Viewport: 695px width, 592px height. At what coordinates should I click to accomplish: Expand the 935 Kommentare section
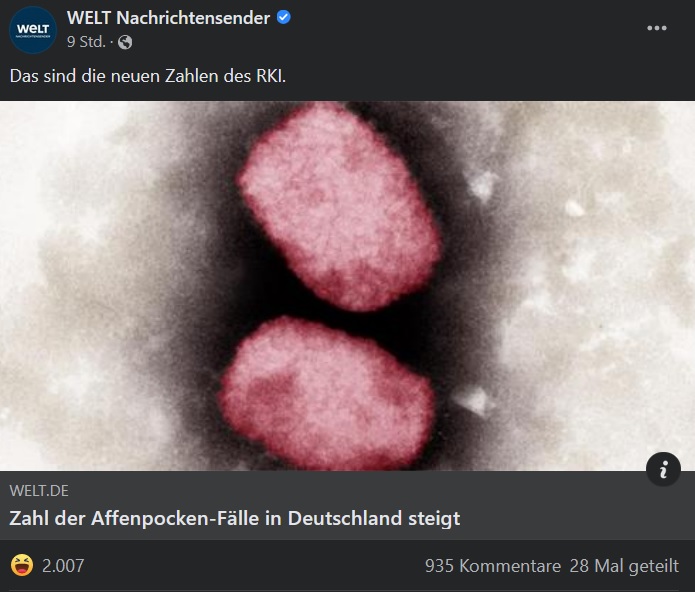point(493,566)
